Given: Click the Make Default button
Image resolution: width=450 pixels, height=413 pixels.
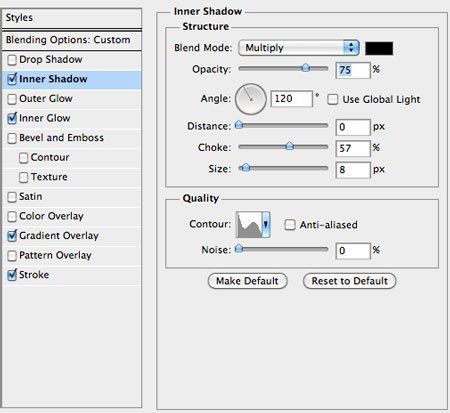Looking at the screenshot, I should [x=247, y=281].
